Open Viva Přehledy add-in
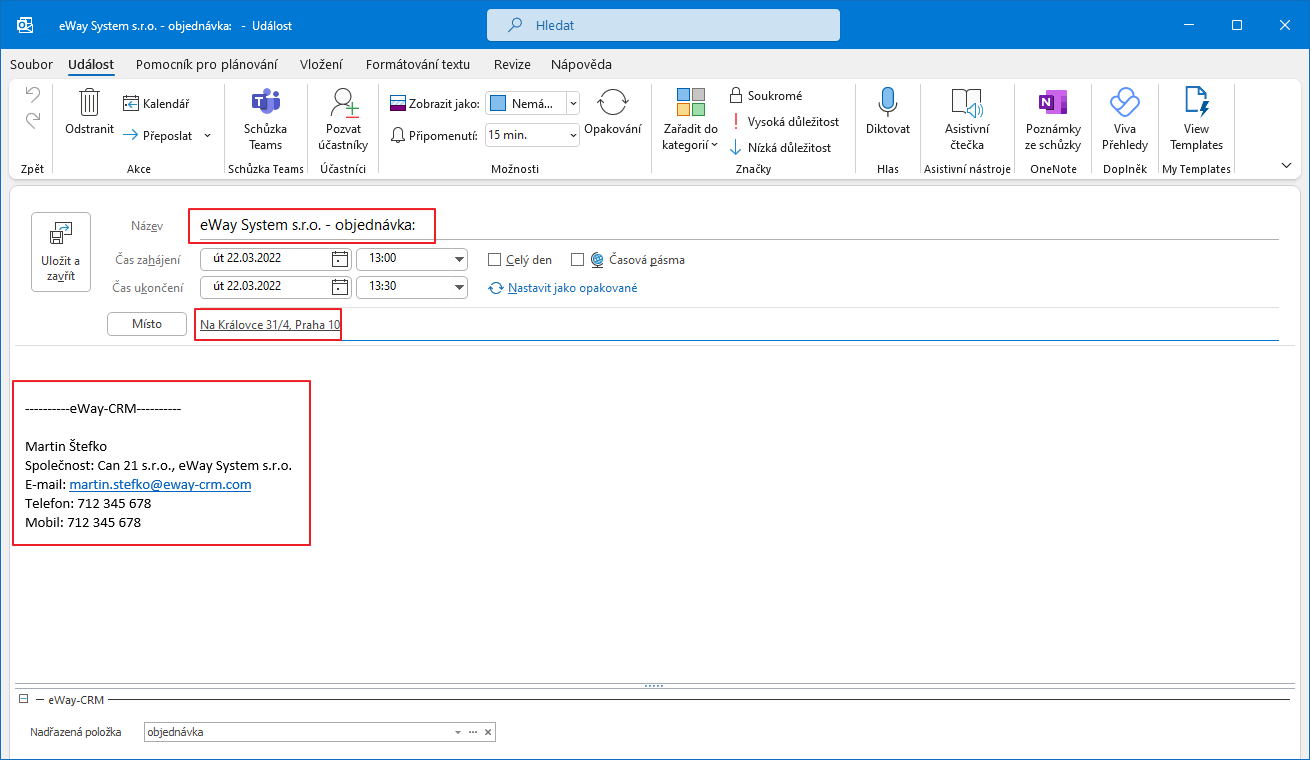The image size is (1310, 760). (x=1124, y=120)
